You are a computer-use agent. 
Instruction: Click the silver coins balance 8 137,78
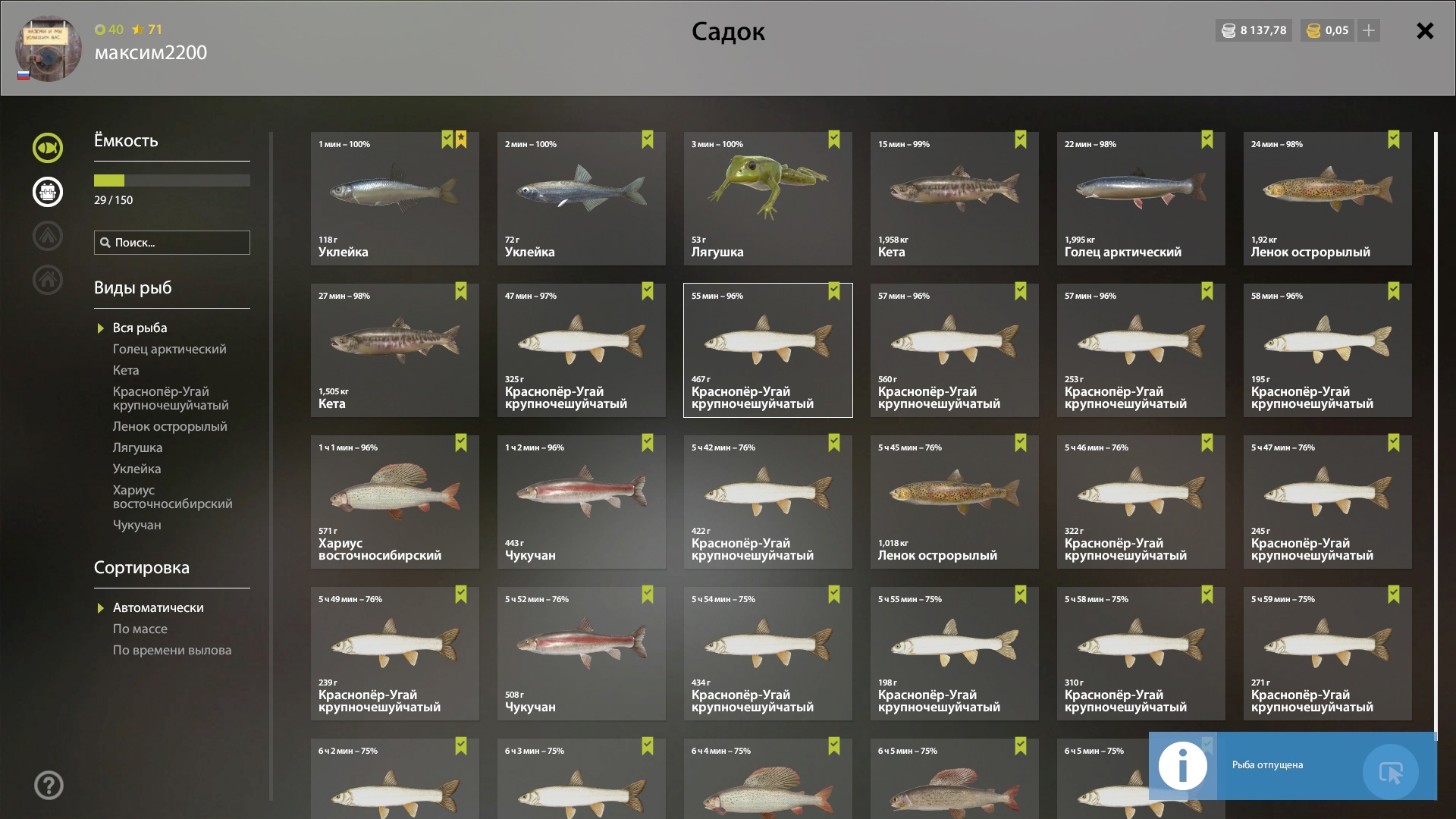point(1254,30)
